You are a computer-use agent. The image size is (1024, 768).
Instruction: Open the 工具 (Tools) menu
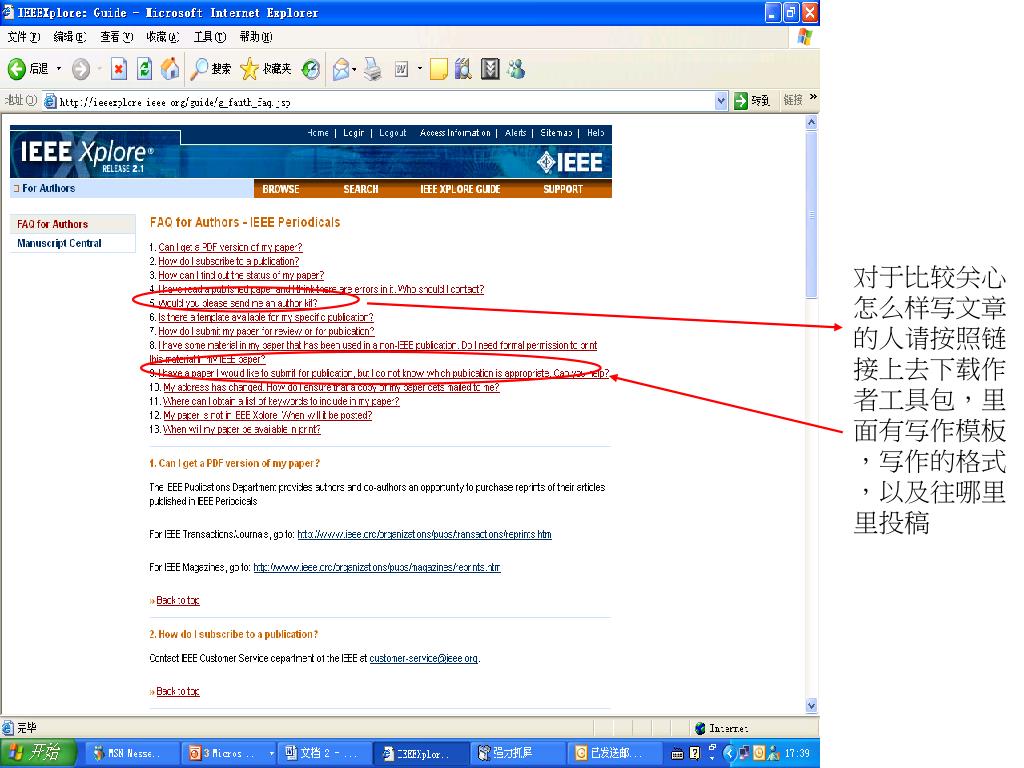[210, 37]
